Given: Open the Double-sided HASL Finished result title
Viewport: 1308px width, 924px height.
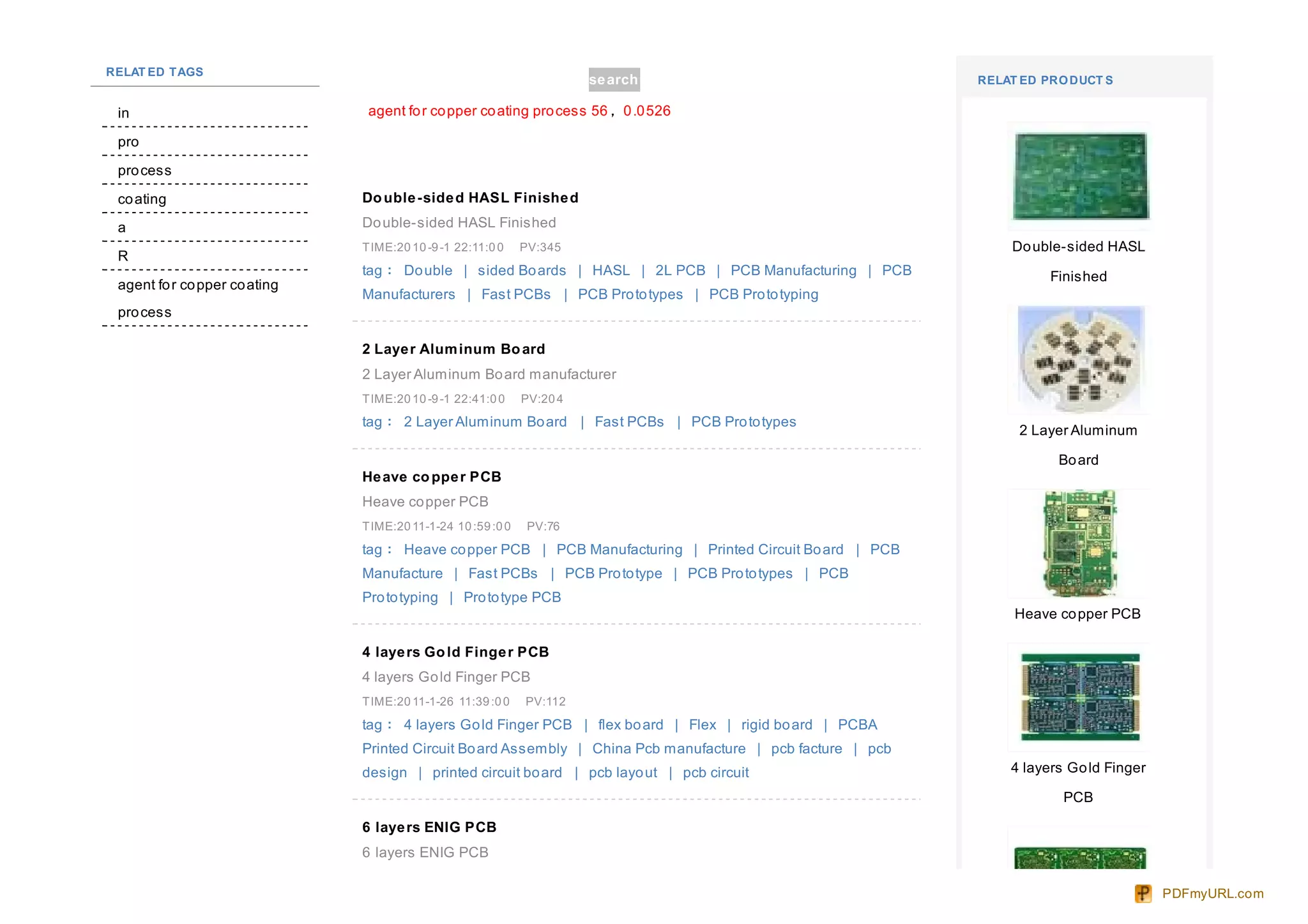Looking at the screenshot, I should (x=470, y=198).
